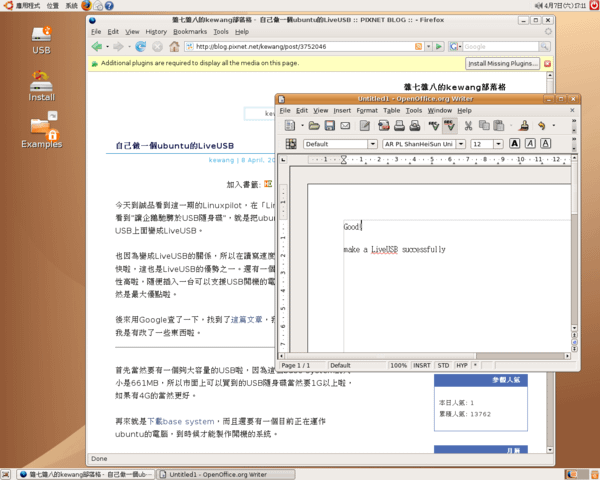Expand the paragraph style Default dropdown
Image resolution: width=600 pixels, height=480 pixels.
[x=372, y=144]
